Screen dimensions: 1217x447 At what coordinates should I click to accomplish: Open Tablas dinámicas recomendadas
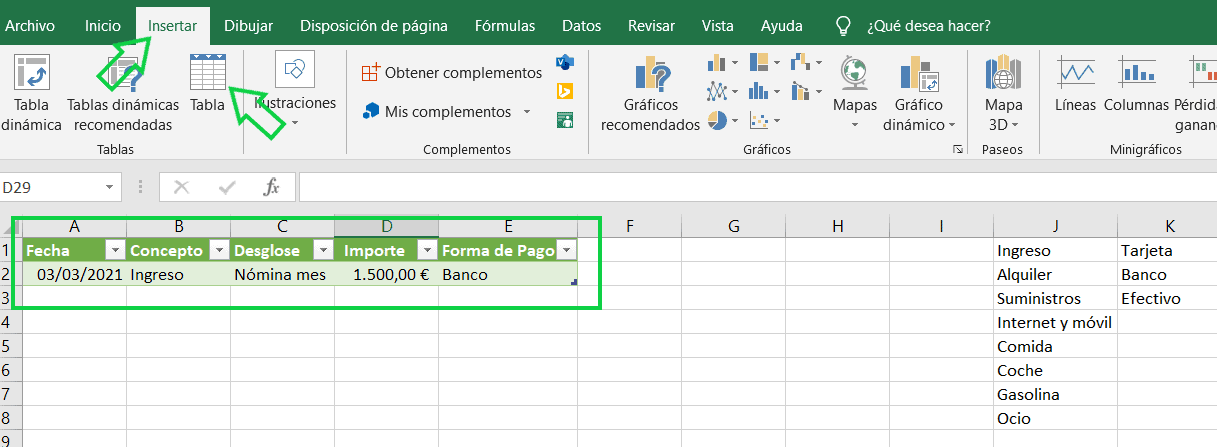[x=123, y=95]
